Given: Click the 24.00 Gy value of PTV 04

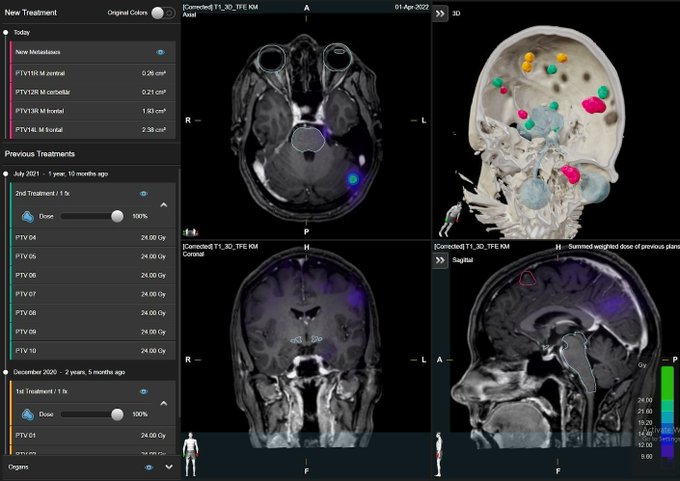Looking at the screenshot, I should (x=154, y=238).
